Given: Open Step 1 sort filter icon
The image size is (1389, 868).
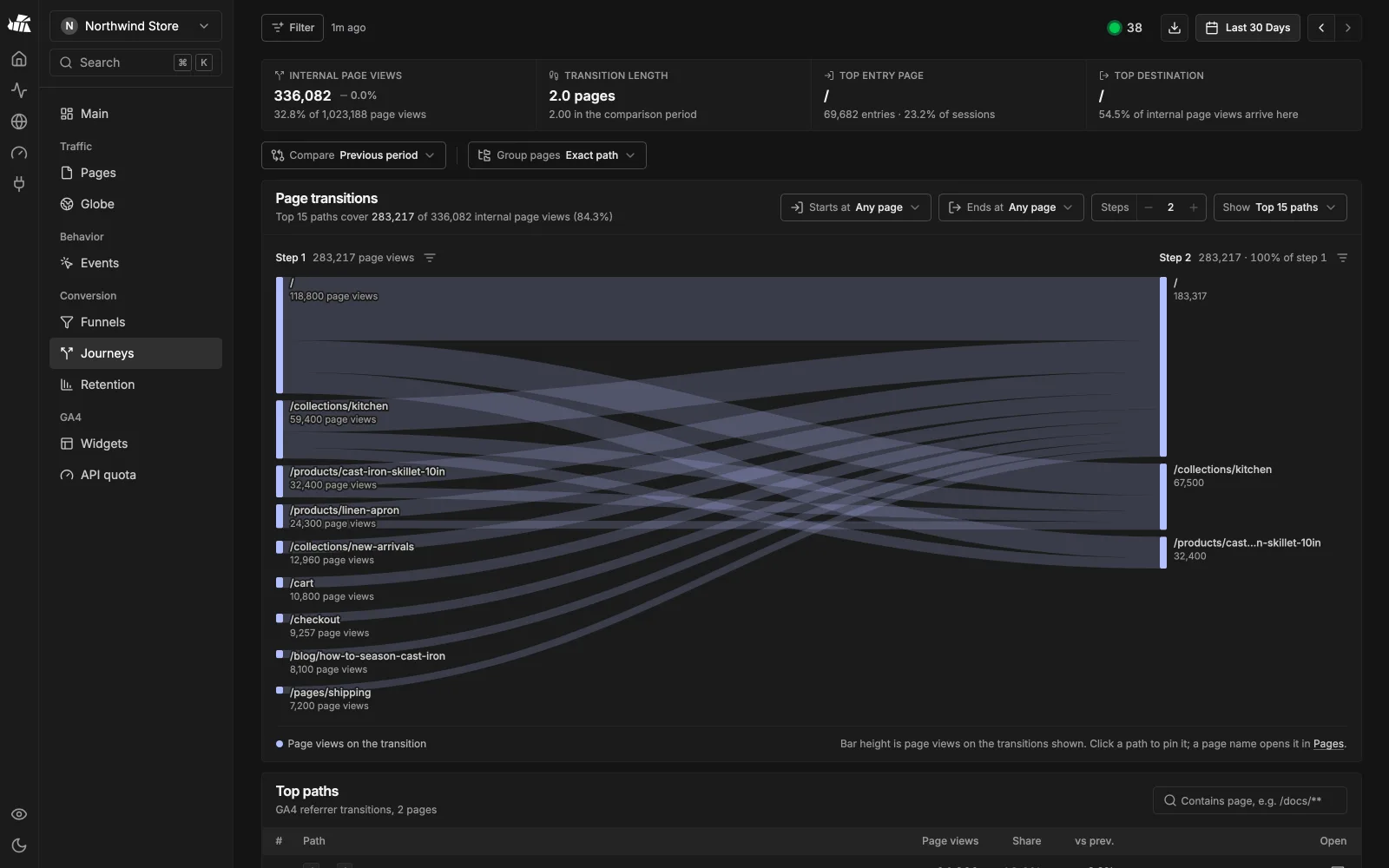Looking at the screenshot, I should (x=430, y=258).
